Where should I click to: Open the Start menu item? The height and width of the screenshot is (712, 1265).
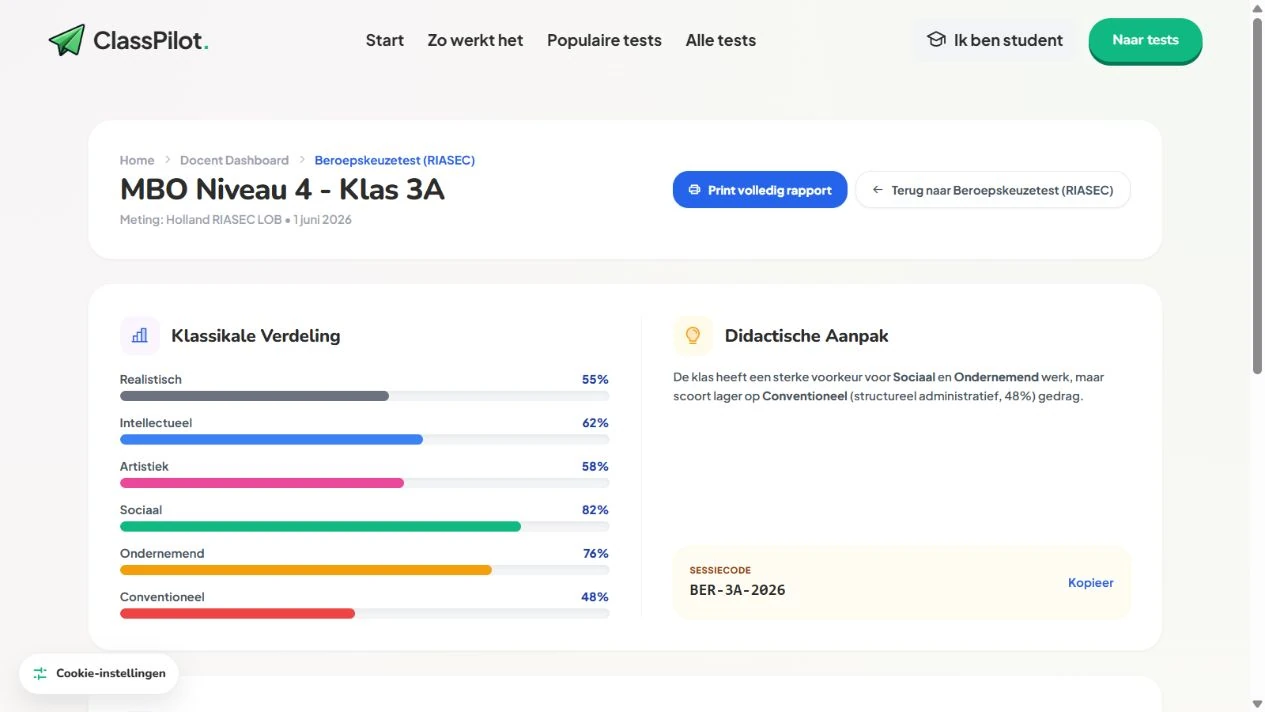pyautogui.click(x=385, y=40)
